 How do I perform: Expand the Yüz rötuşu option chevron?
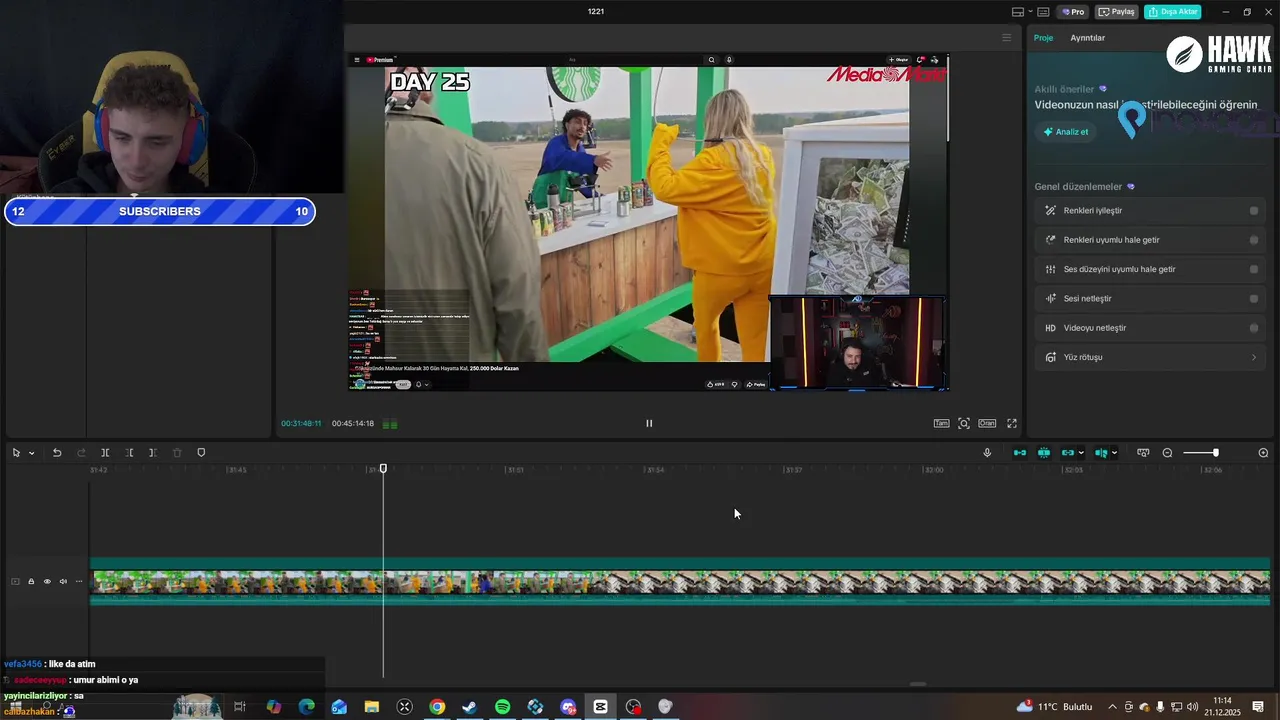click(x=1254, y=357)
